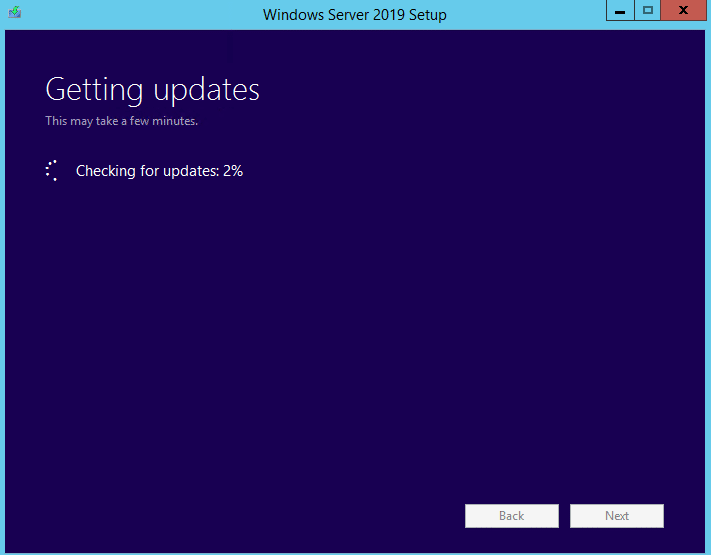This screenshot has height=555, width=711.
Task: Click the "Windows Server 2019 Setup" title text
Action: [354, 15]
